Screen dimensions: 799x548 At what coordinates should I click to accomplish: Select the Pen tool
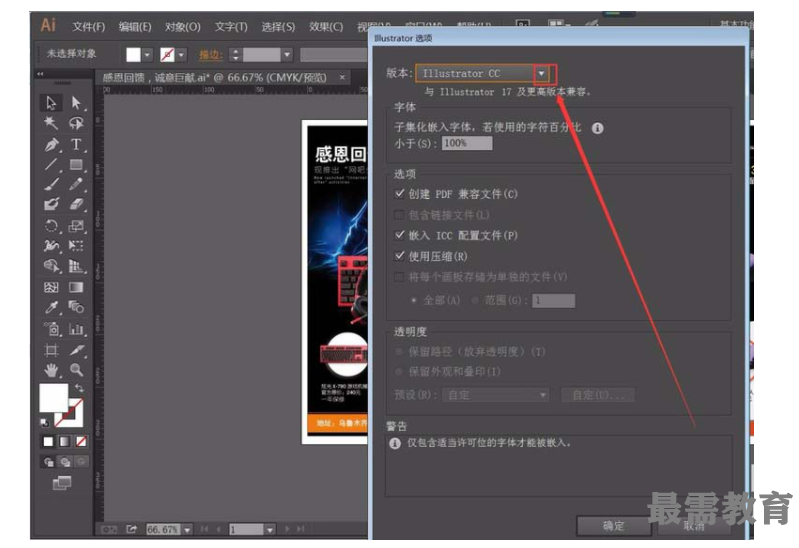point(51,144)
